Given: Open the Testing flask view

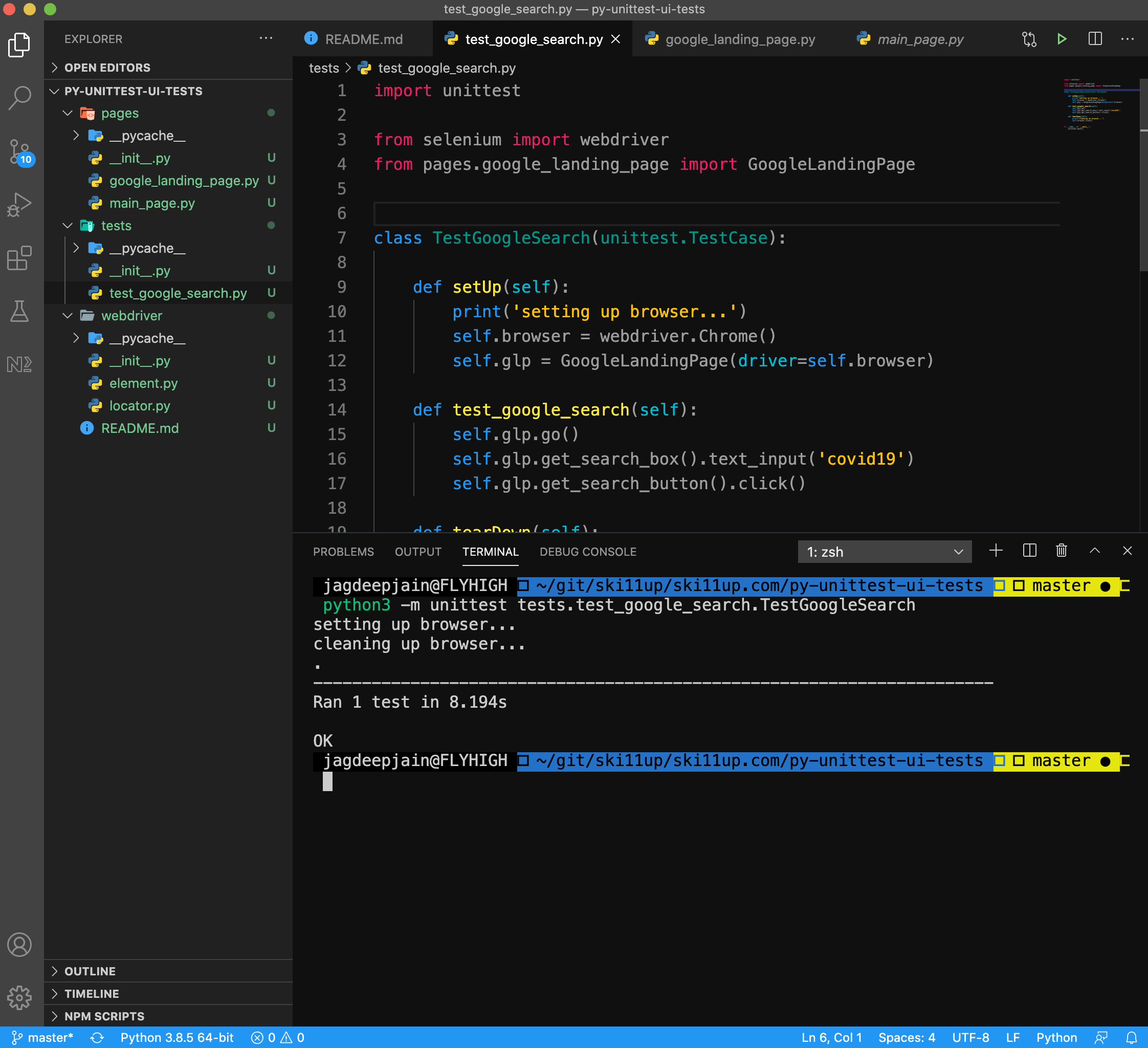Looking at the screenshot, I should coord(20,311).
